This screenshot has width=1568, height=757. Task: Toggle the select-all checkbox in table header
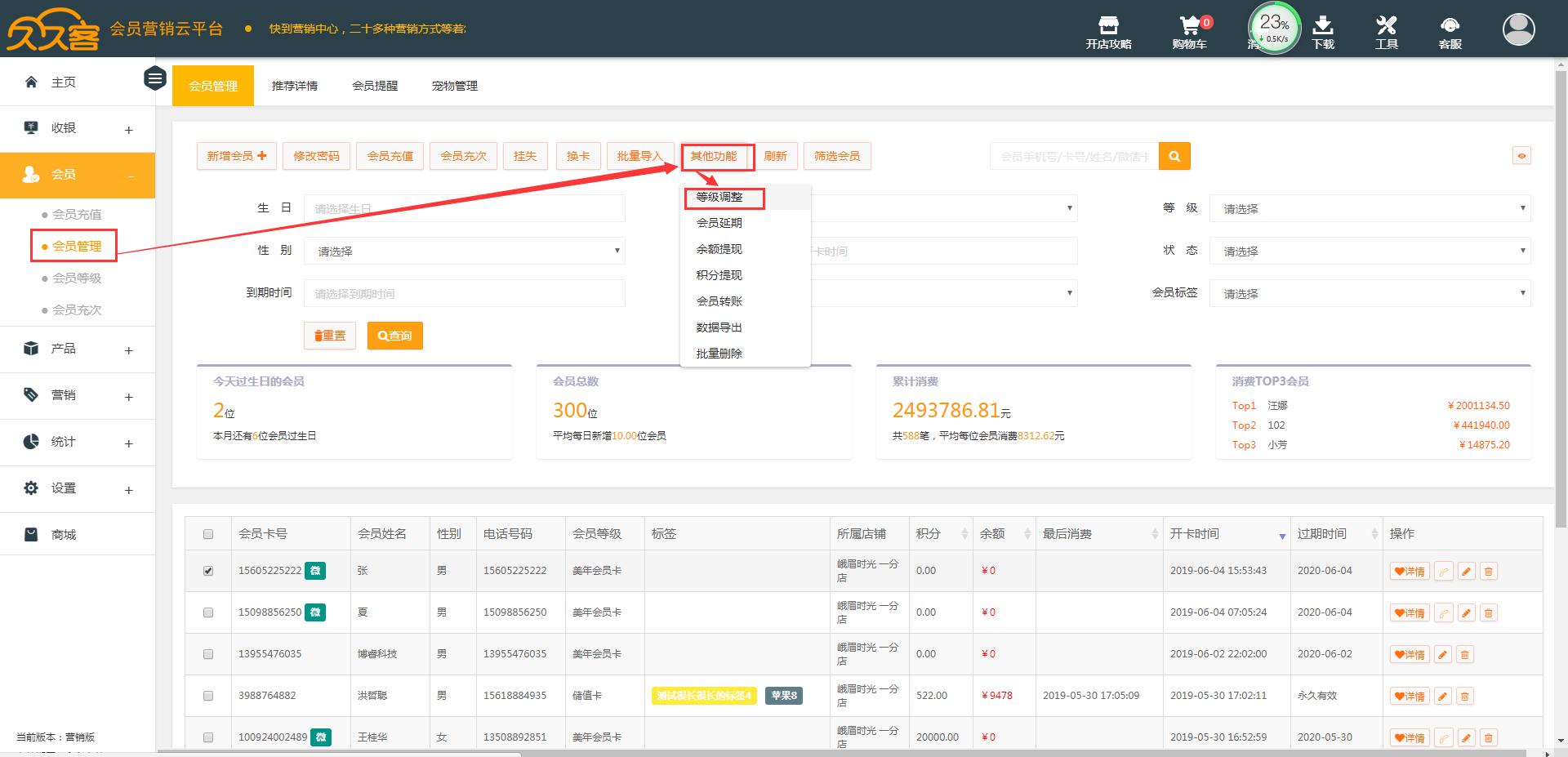[208, 534]
